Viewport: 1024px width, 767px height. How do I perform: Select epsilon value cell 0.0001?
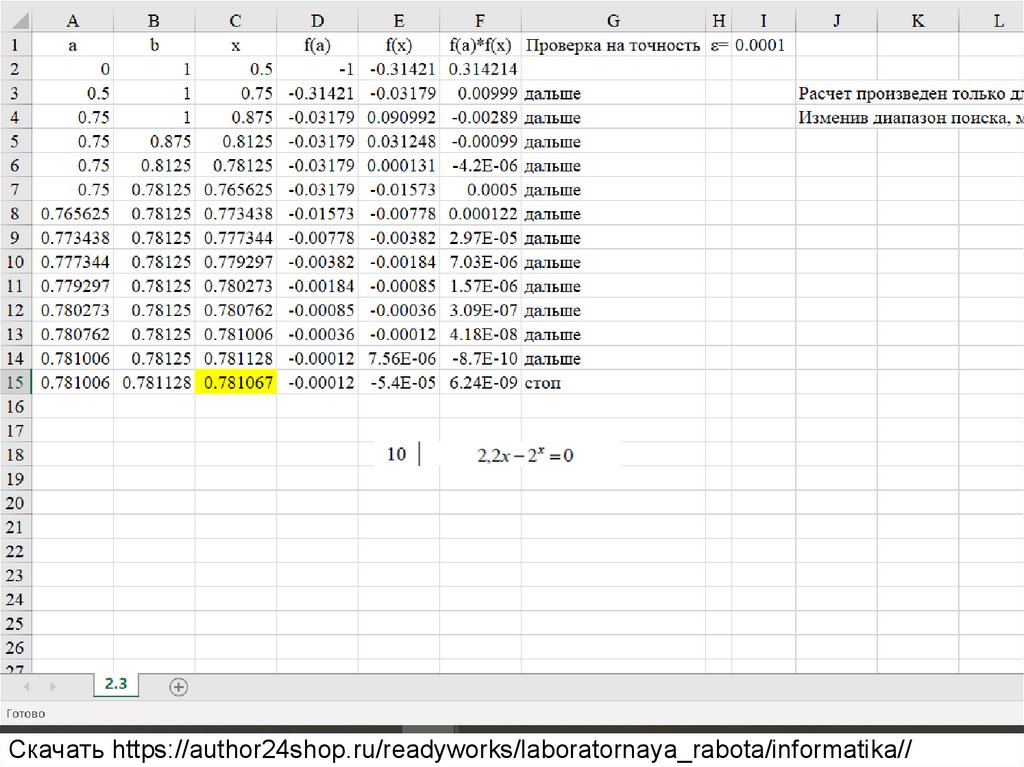pyautogui.click(x=763, y=45)
